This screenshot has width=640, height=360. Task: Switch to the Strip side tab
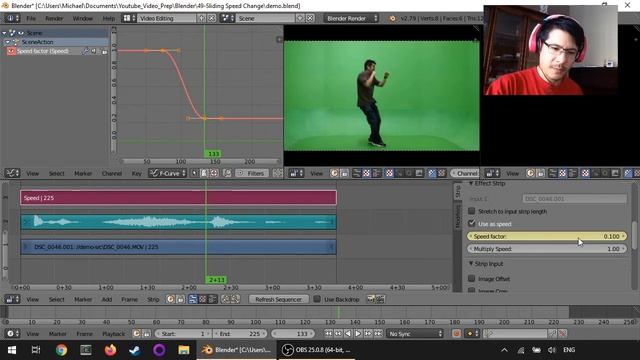click(458, 191)
